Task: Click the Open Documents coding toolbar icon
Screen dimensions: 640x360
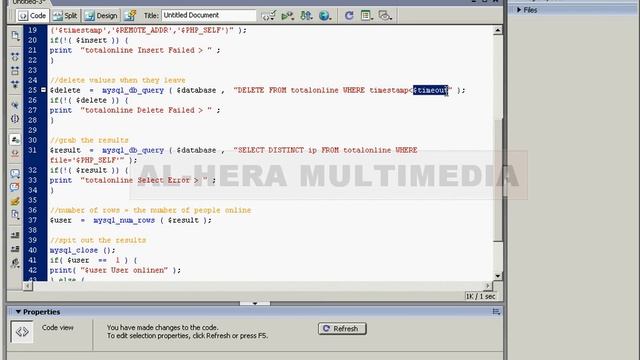Action: 15,36
